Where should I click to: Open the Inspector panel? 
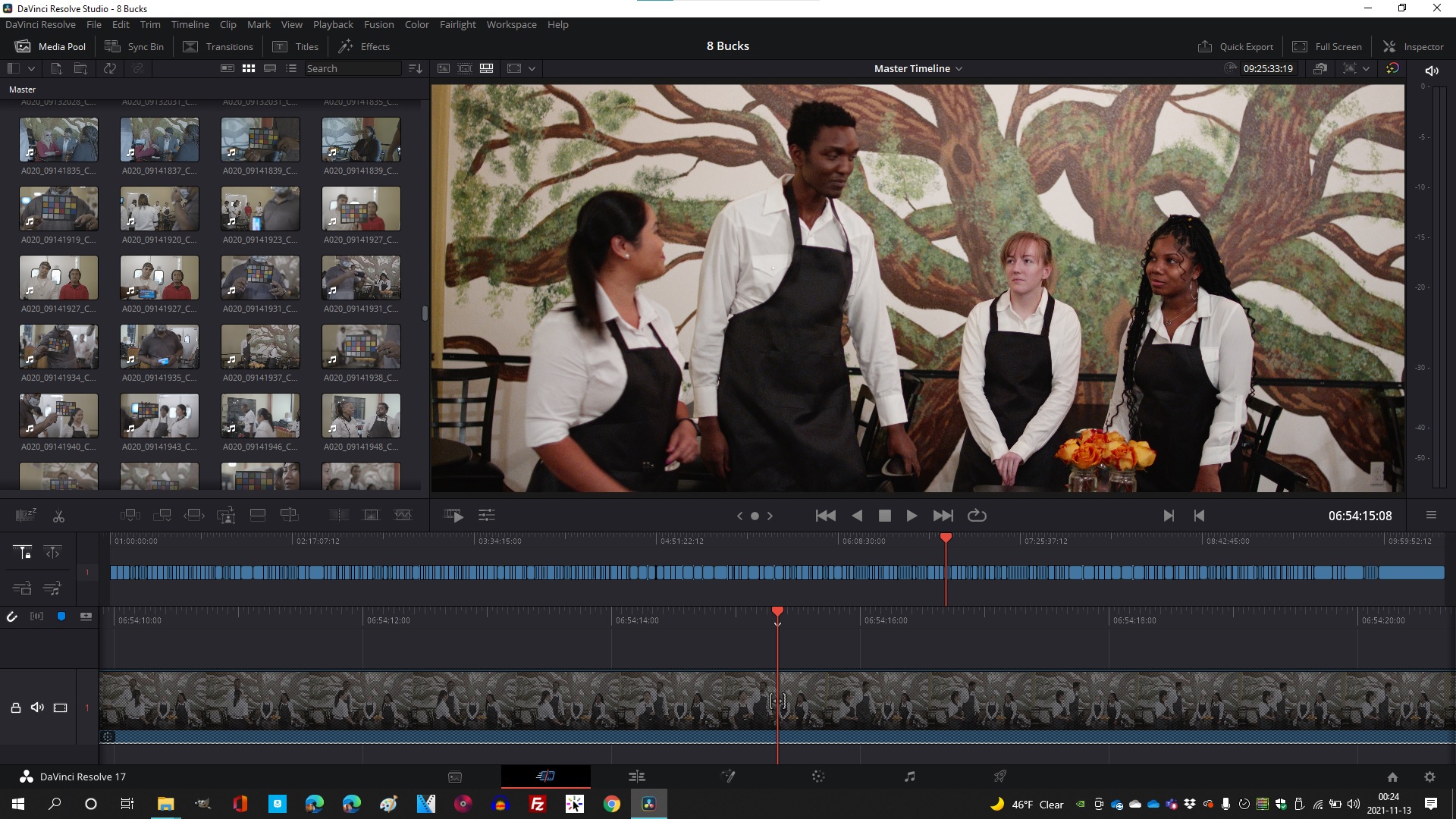pyautogui.click(x=1413, y=46)
